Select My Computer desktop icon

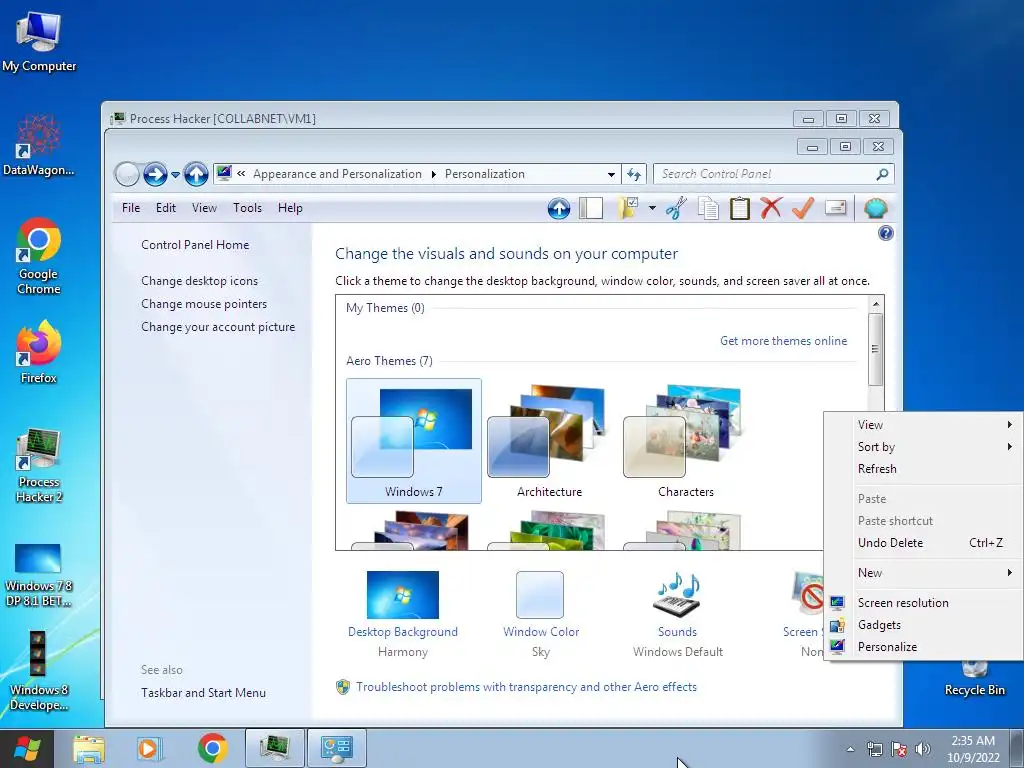(x=39, y=41)
